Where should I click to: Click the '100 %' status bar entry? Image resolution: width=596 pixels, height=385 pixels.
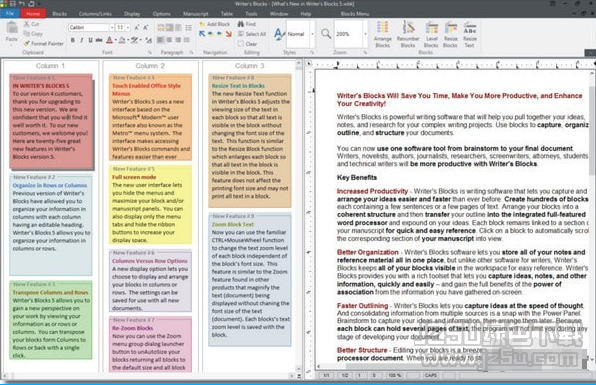(394, 375)
